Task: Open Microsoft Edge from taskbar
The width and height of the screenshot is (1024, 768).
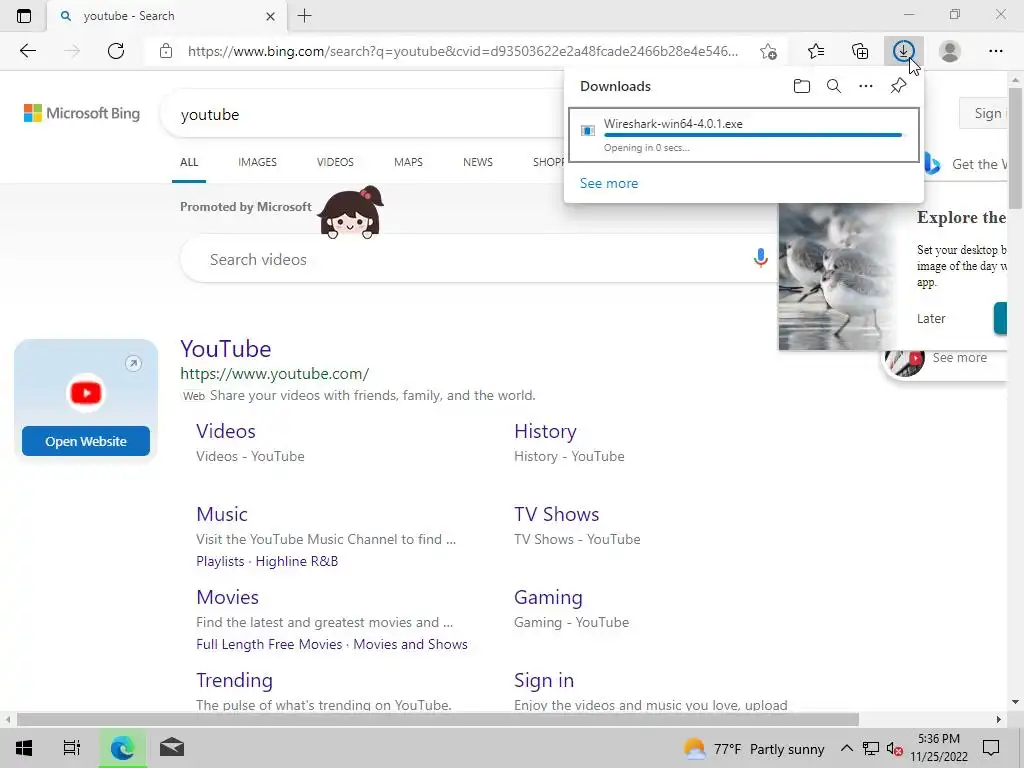Action: [122, 748]
